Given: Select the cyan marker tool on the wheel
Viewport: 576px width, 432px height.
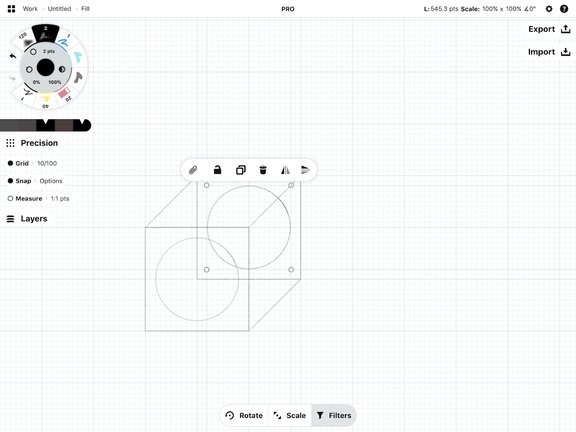Looking at the screenshot, I should click(78, 57).
